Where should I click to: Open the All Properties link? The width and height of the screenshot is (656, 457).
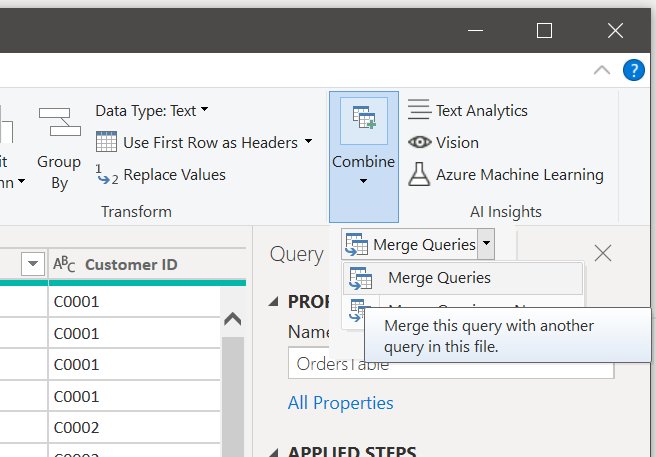340,403
